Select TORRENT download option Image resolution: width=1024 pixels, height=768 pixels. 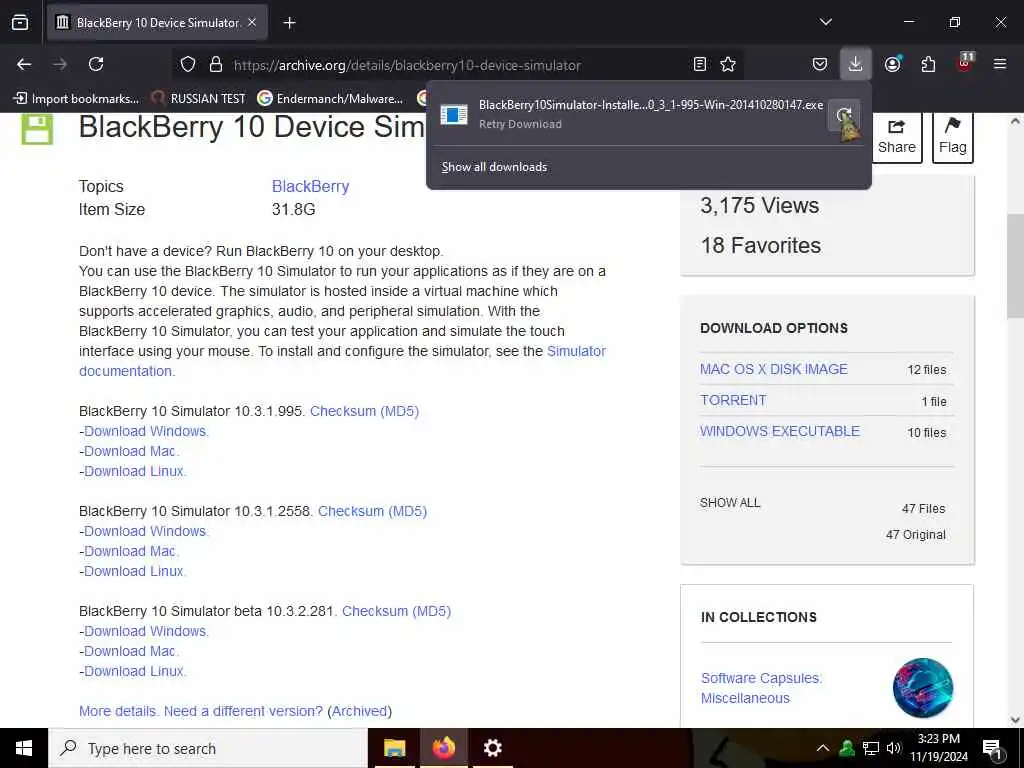(733, 400)
